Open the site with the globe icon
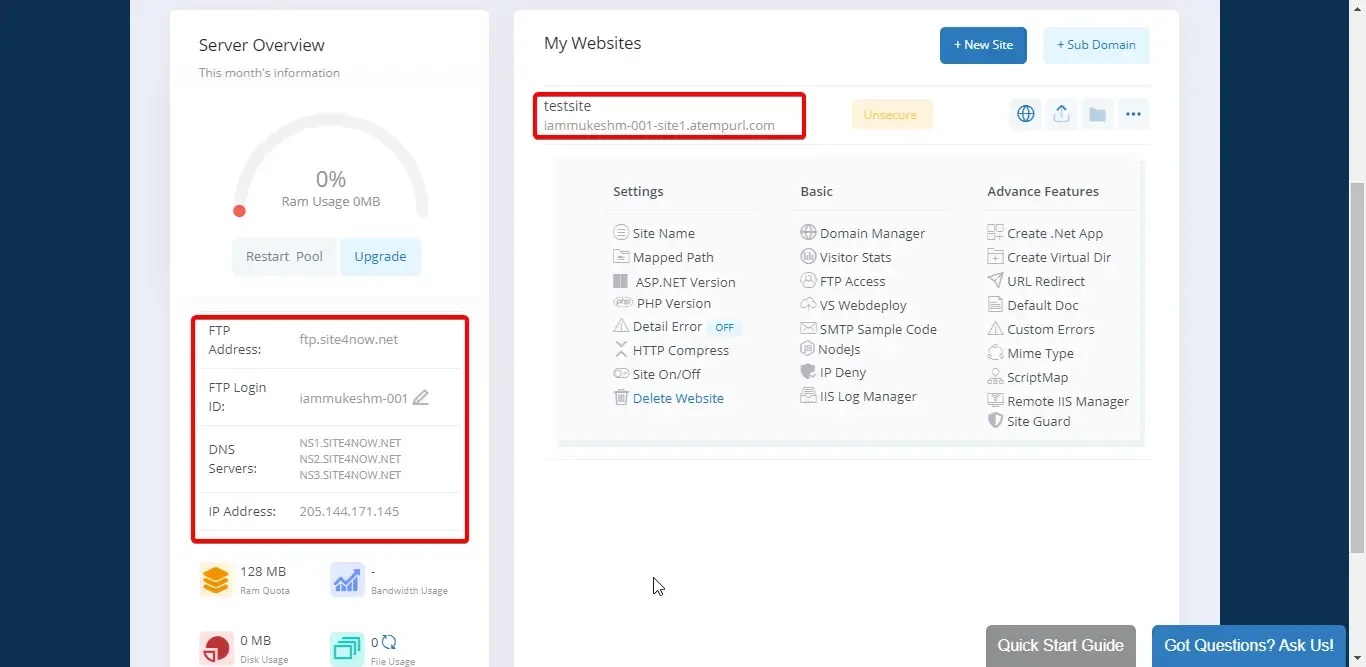The image size is (1366, 667). pyautogui.click(x=1025, y=114)
